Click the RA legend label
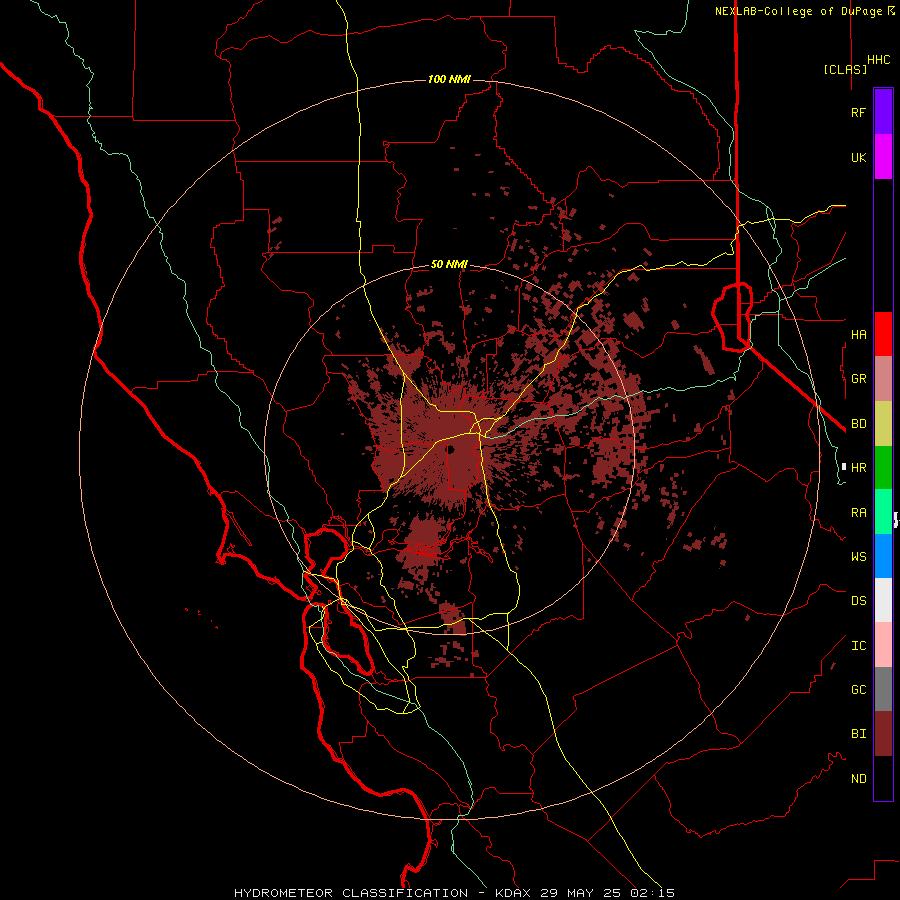 (858, 513)
